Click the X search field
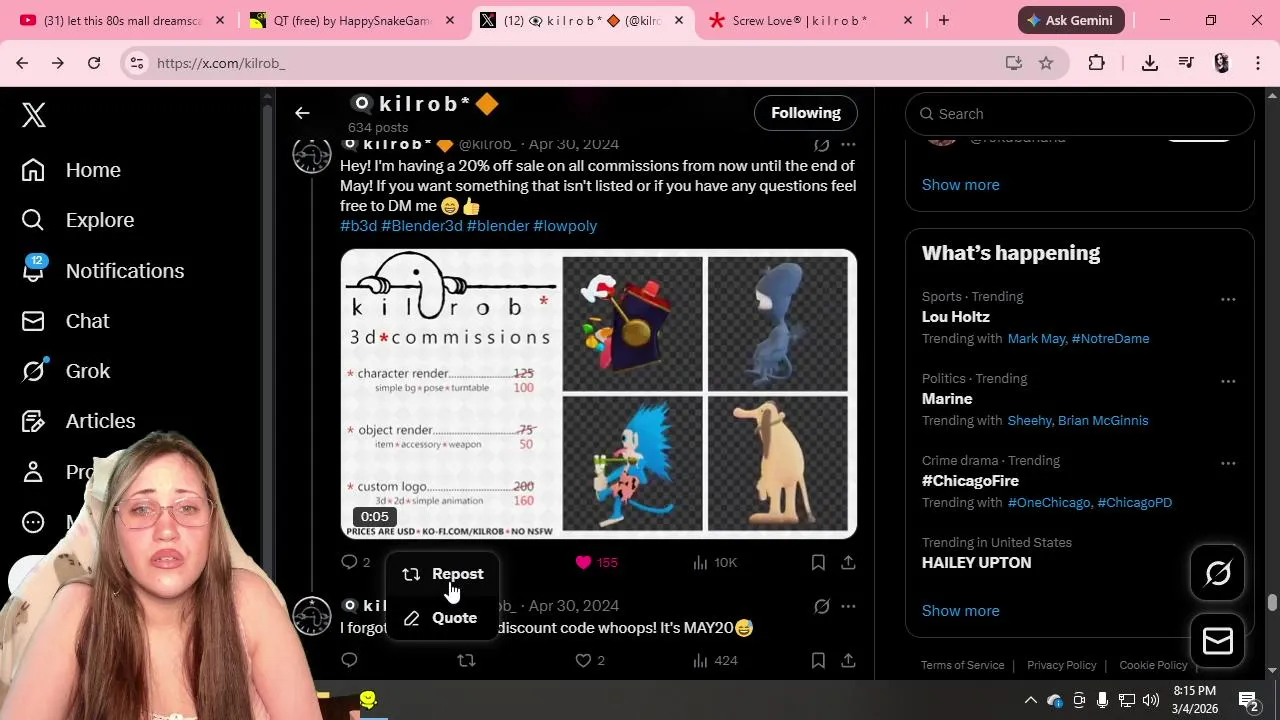The height and width of the screenshot is (720, 1280). point(1080,114)
